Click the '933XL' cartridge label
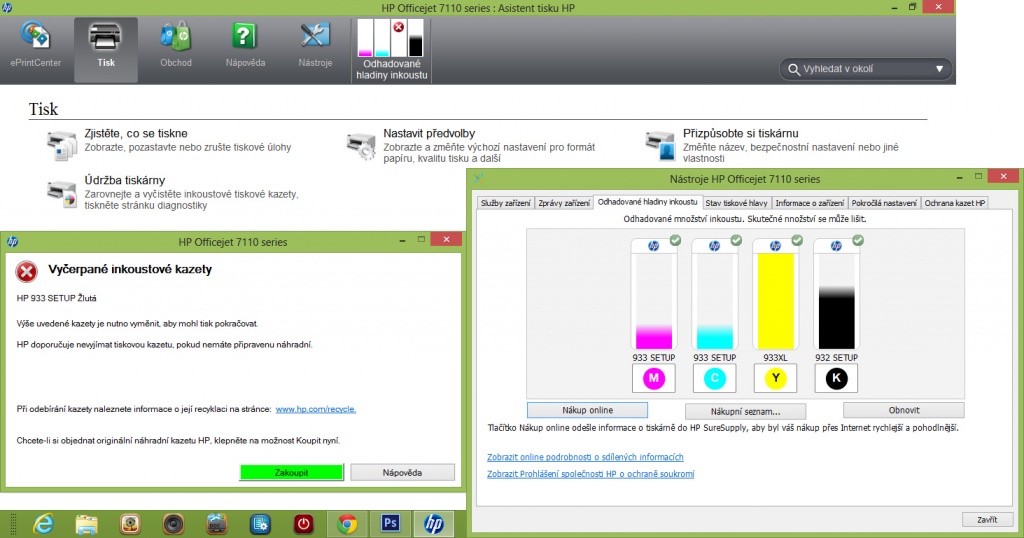This screenshot has height=538, width=1024. pos(775,358)
